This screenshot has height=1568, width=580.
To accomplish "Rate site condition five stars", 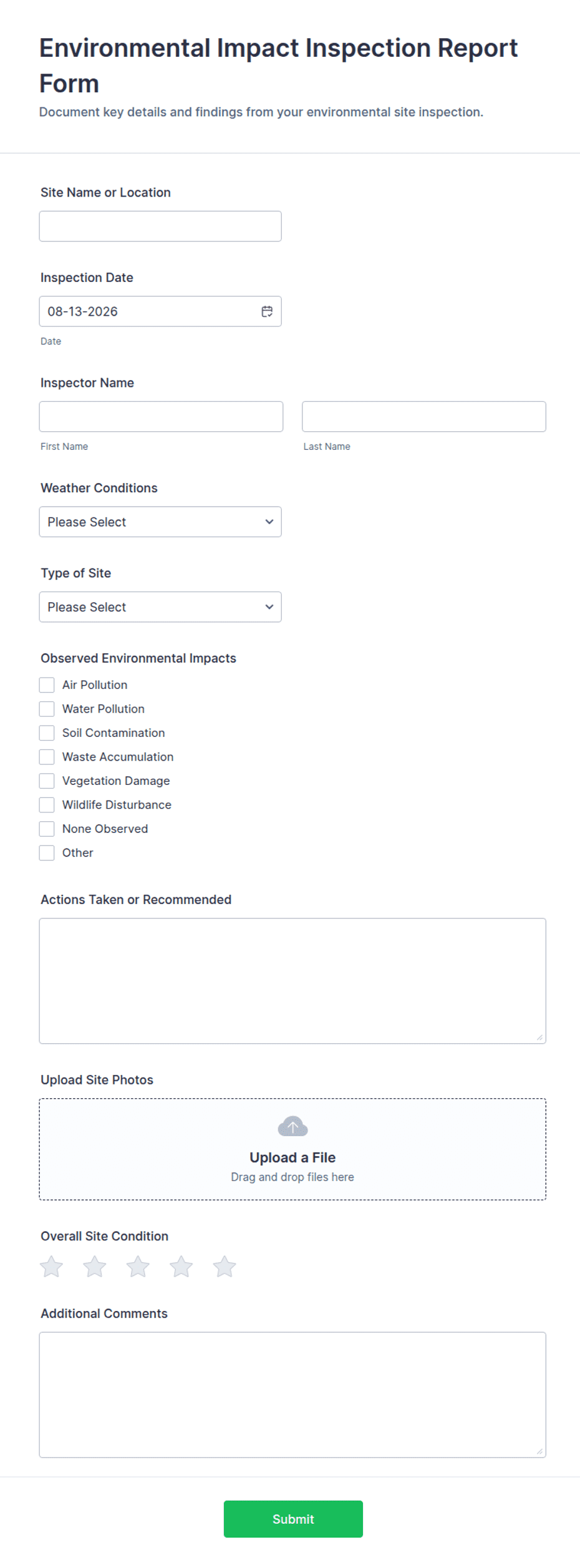I will click(x=225, y=1267).
